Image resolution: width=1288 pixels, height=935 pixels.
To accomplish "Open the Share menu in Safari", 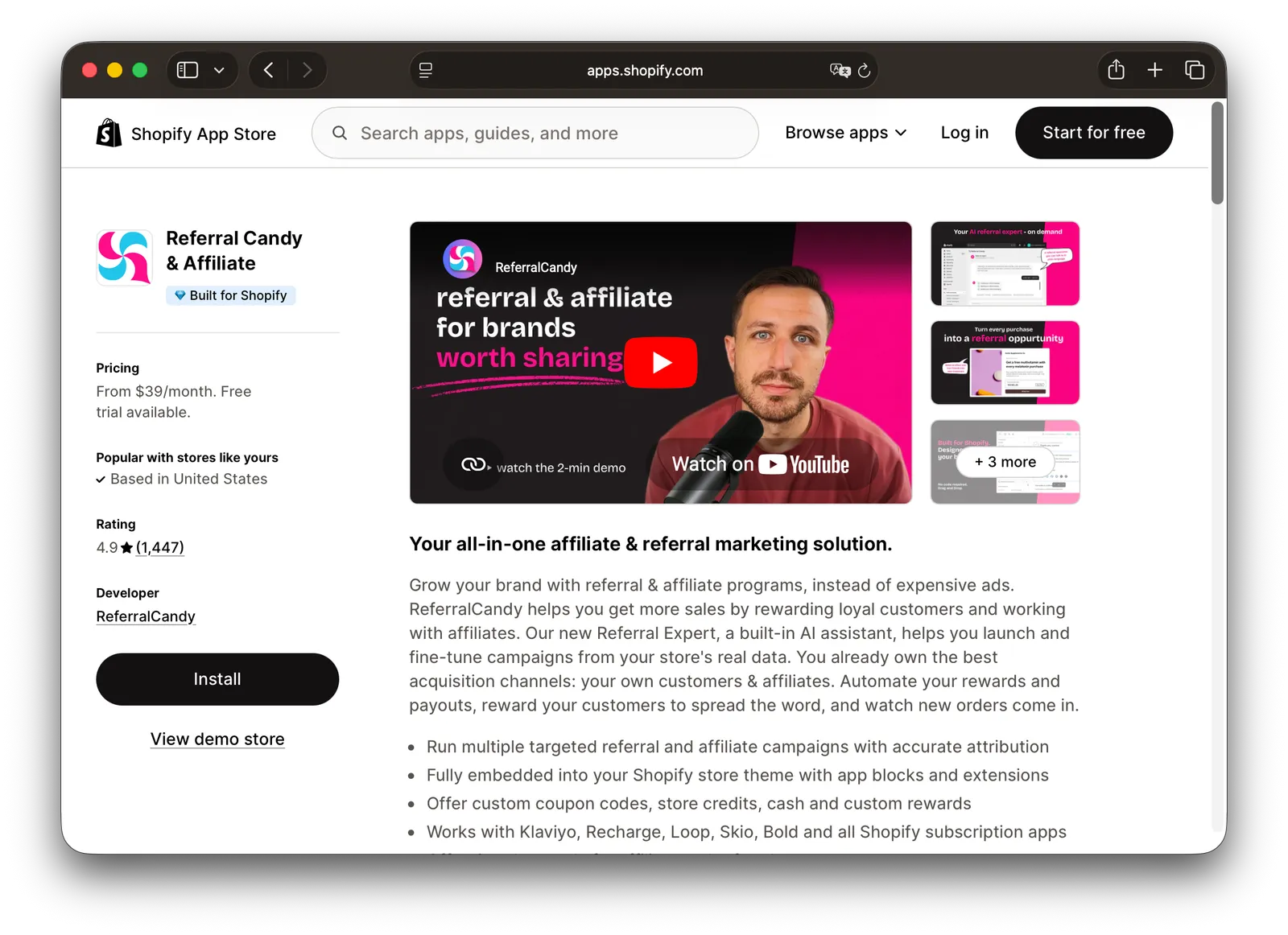I will tap(1116, 70).
